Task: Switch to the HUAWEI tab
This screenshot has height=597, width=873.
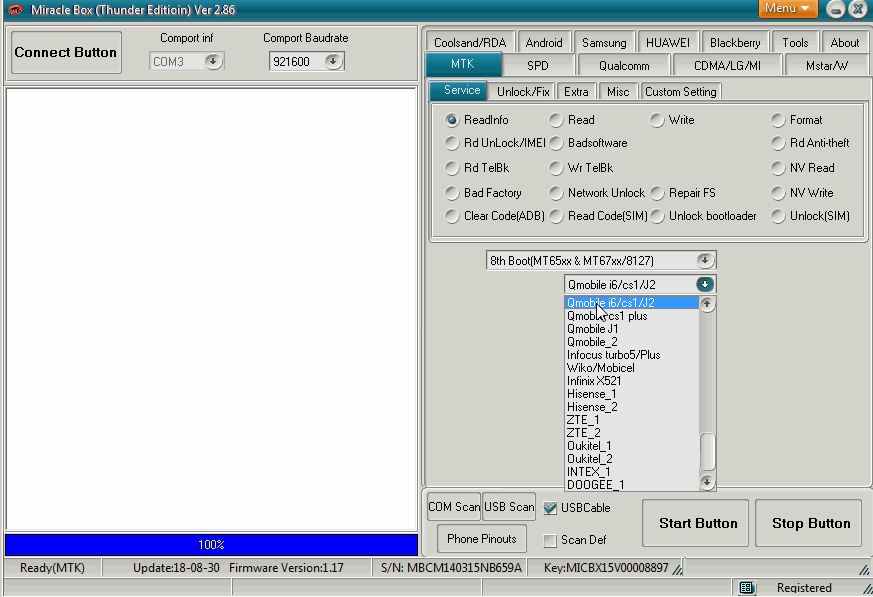Action: (x=668, y=42)
